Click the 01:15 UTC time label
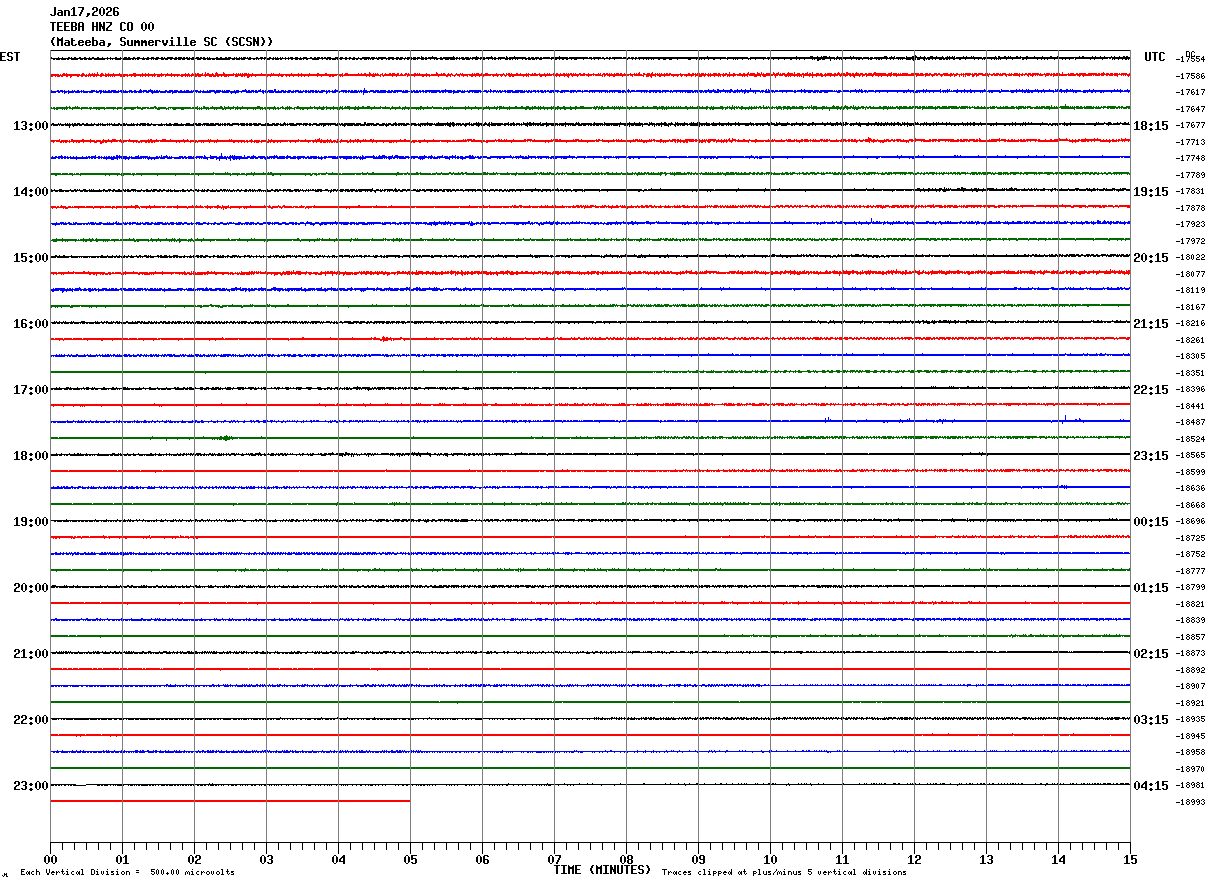 [1151, 588]
